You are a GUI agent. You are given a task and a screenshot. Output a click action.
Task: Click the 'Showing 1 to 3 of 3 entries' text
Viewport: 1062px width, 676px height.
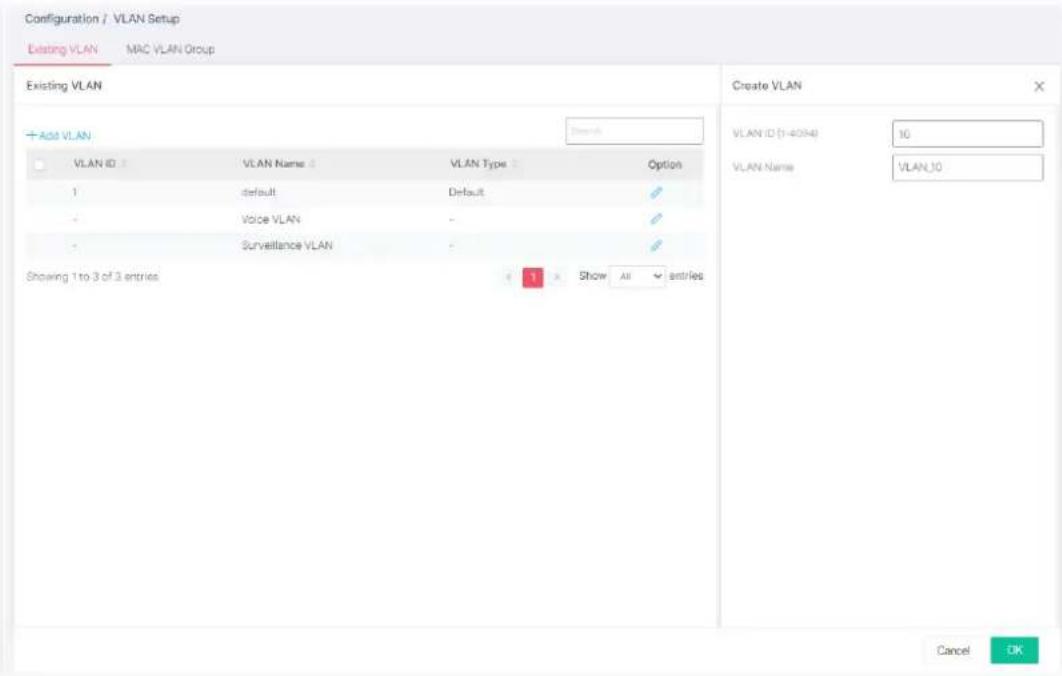pos(92,276)
